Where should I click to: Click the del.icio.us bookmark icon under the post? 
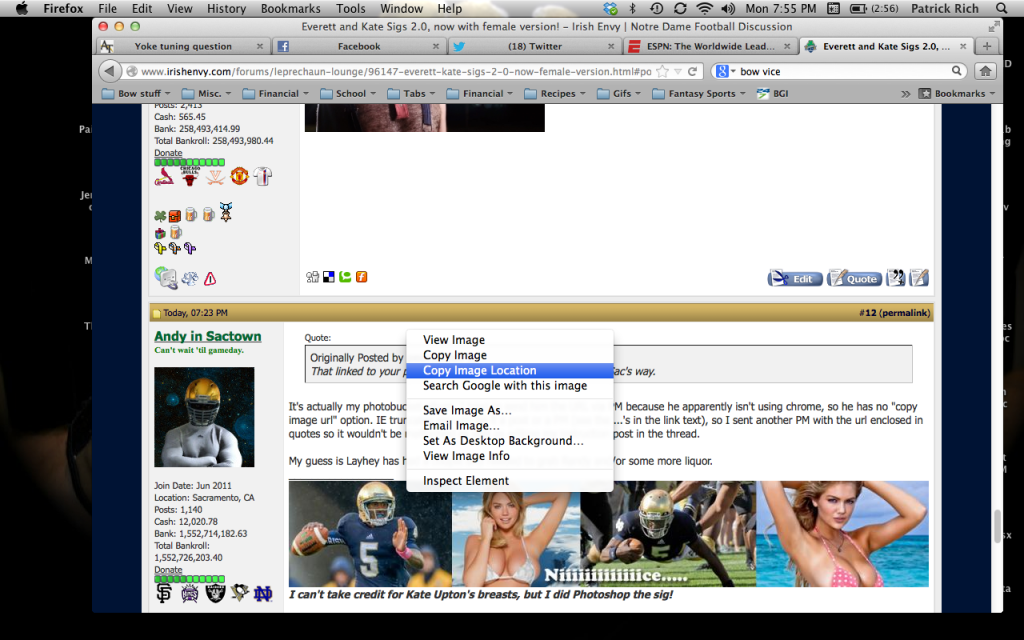(329, 277)
